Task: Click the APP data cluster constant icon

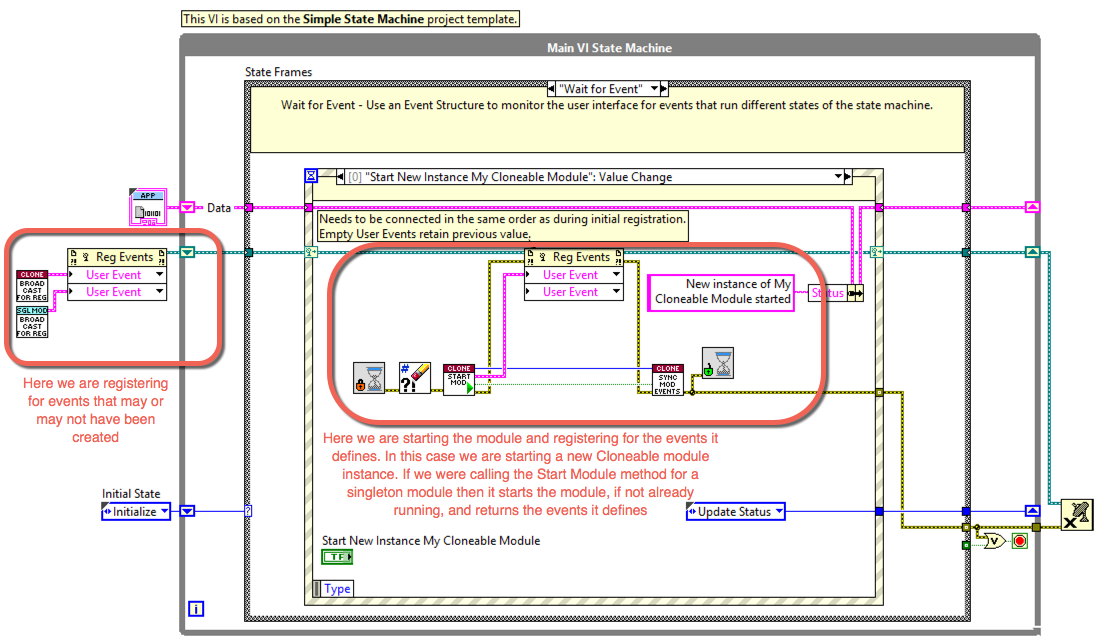Action: 146,206
